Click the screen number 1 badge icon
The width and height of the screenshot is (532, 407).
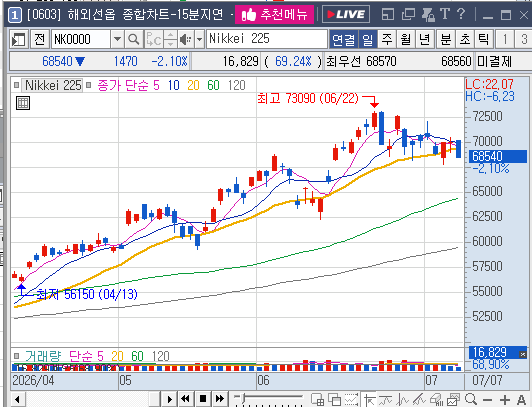pos(15,15)
